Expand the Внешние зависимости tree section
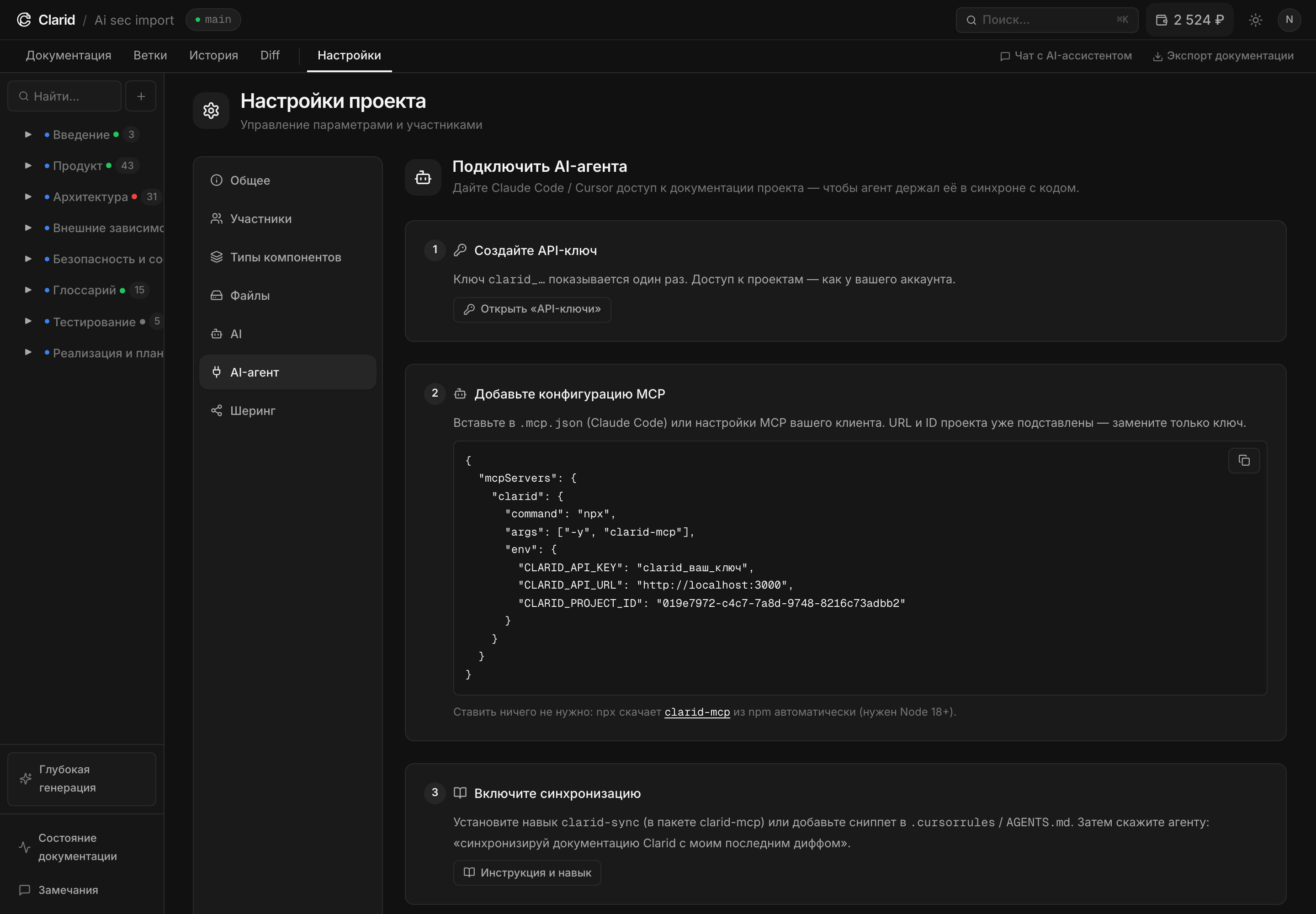Image resolution: width=1316 pixels, height=914 pixels. coord(28,228)
